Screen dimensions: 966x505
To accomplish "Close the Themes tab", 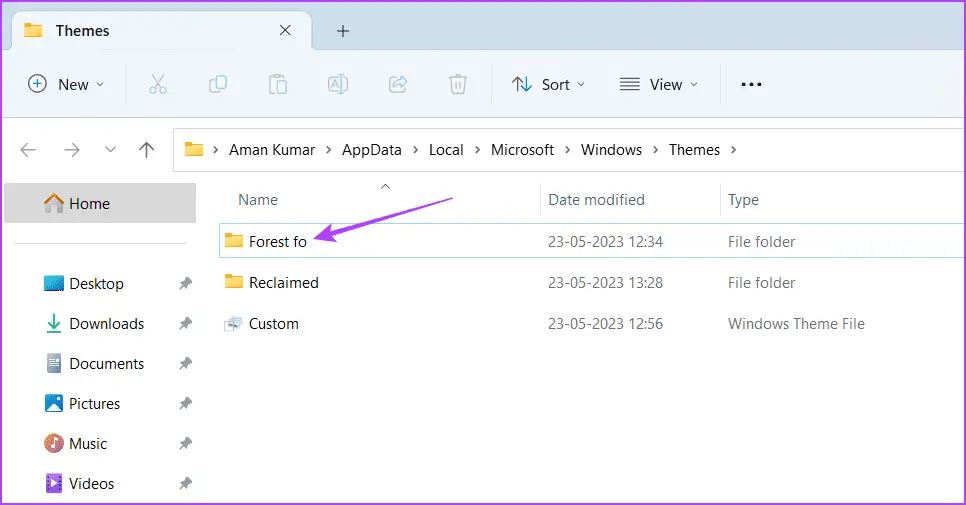I will (285, 30).
